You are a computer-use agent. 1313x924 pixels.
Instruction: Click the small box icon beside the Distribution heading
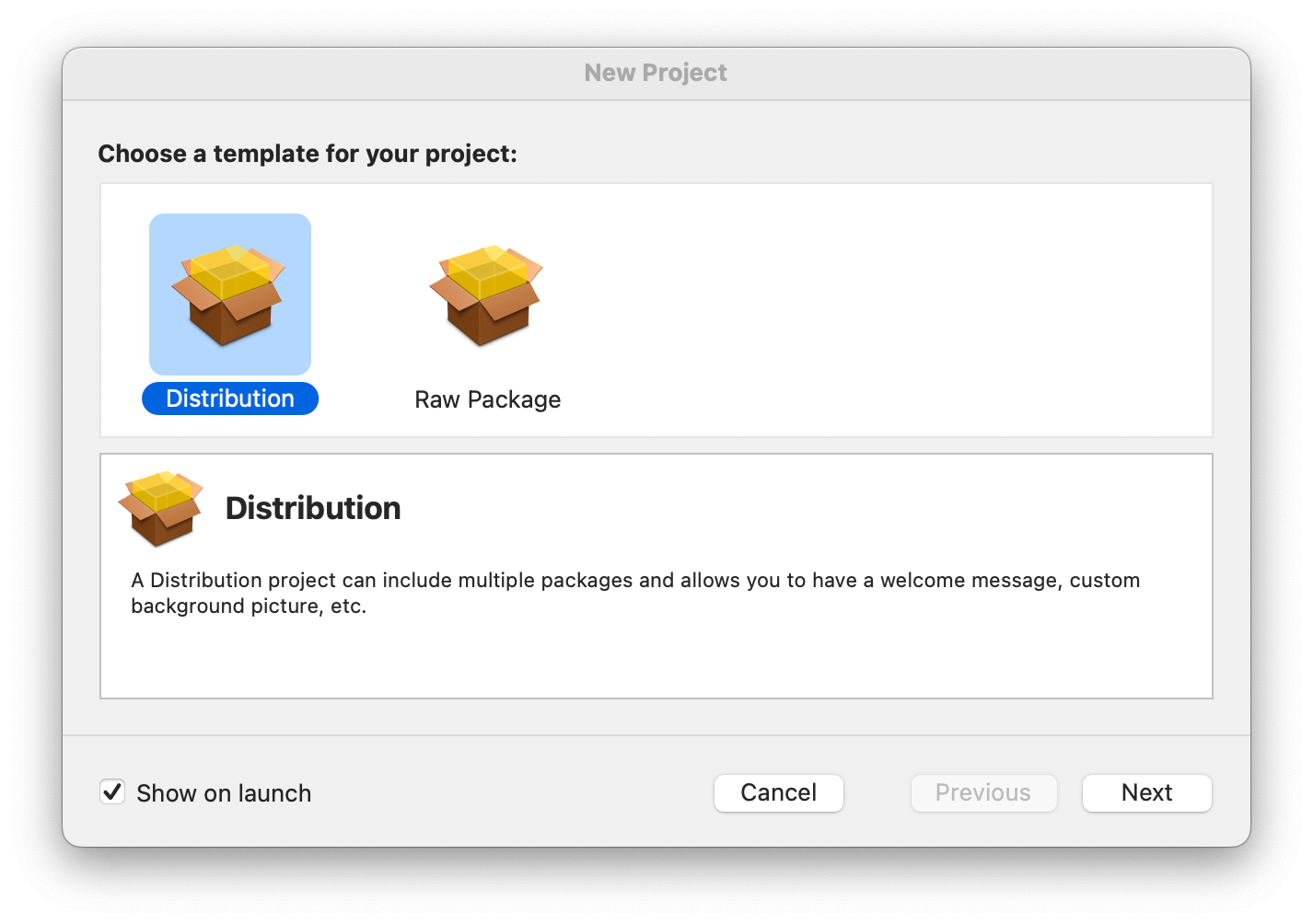click(x=160, y=508)
